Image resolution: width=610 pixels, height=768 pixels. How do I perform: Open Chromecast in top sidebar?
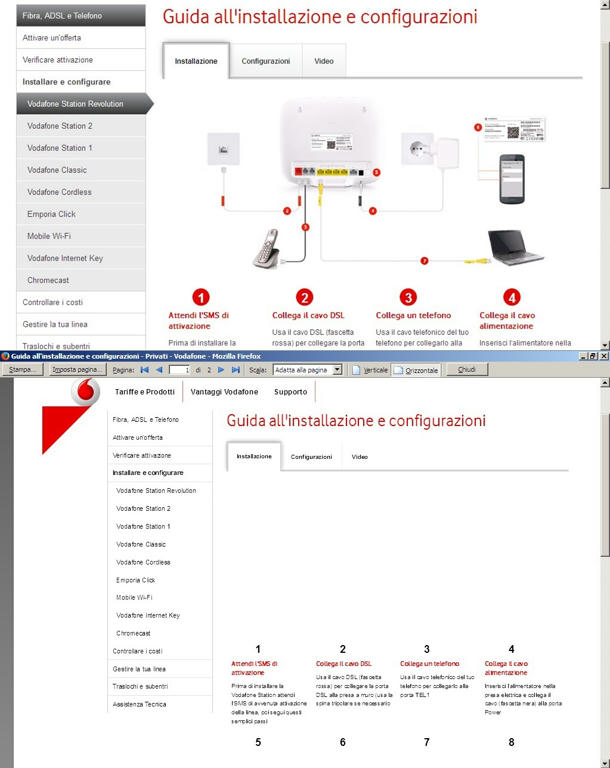[81, 280]
